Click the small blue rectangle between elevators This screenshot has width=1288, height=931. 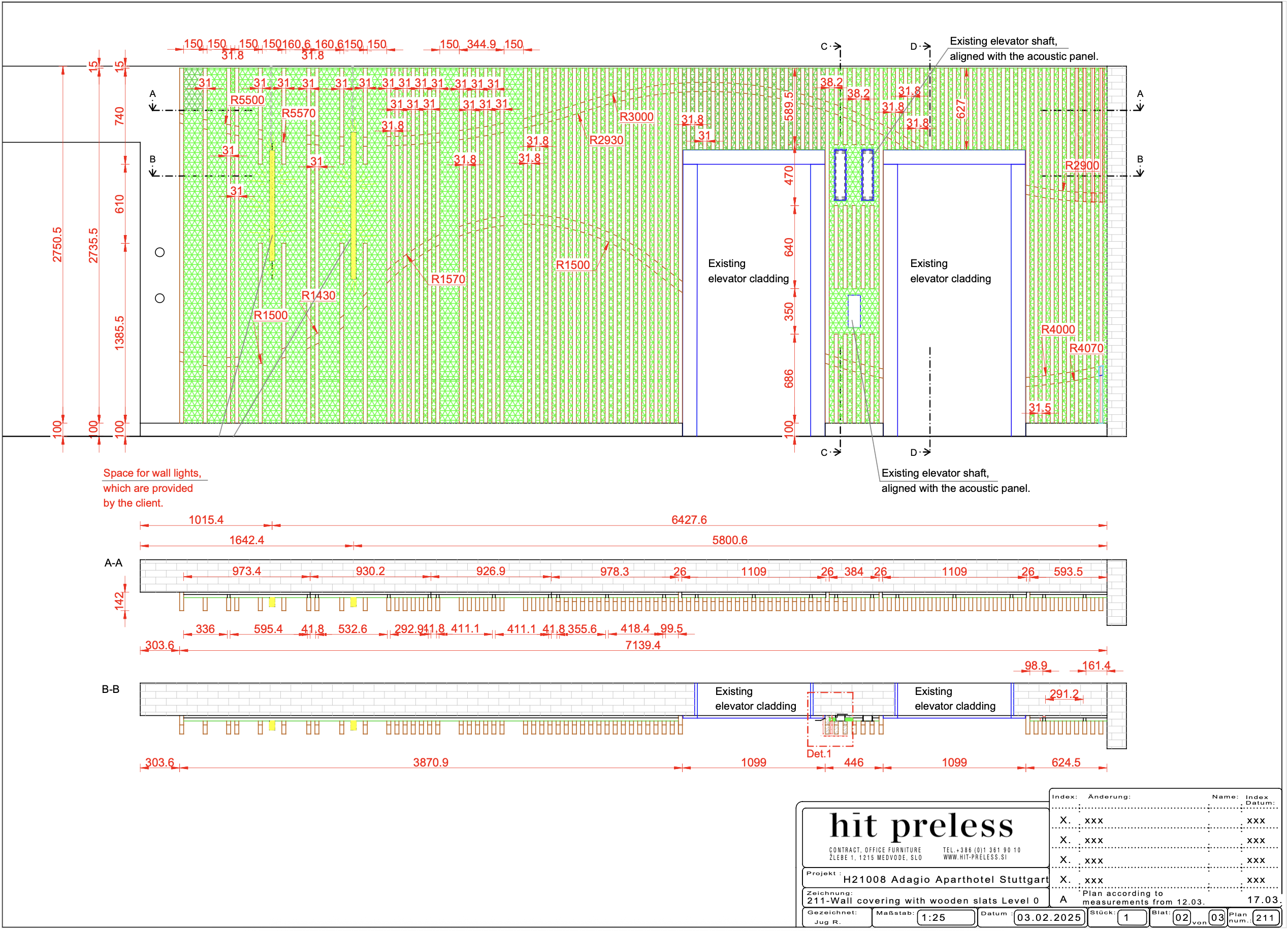point(854,311)
